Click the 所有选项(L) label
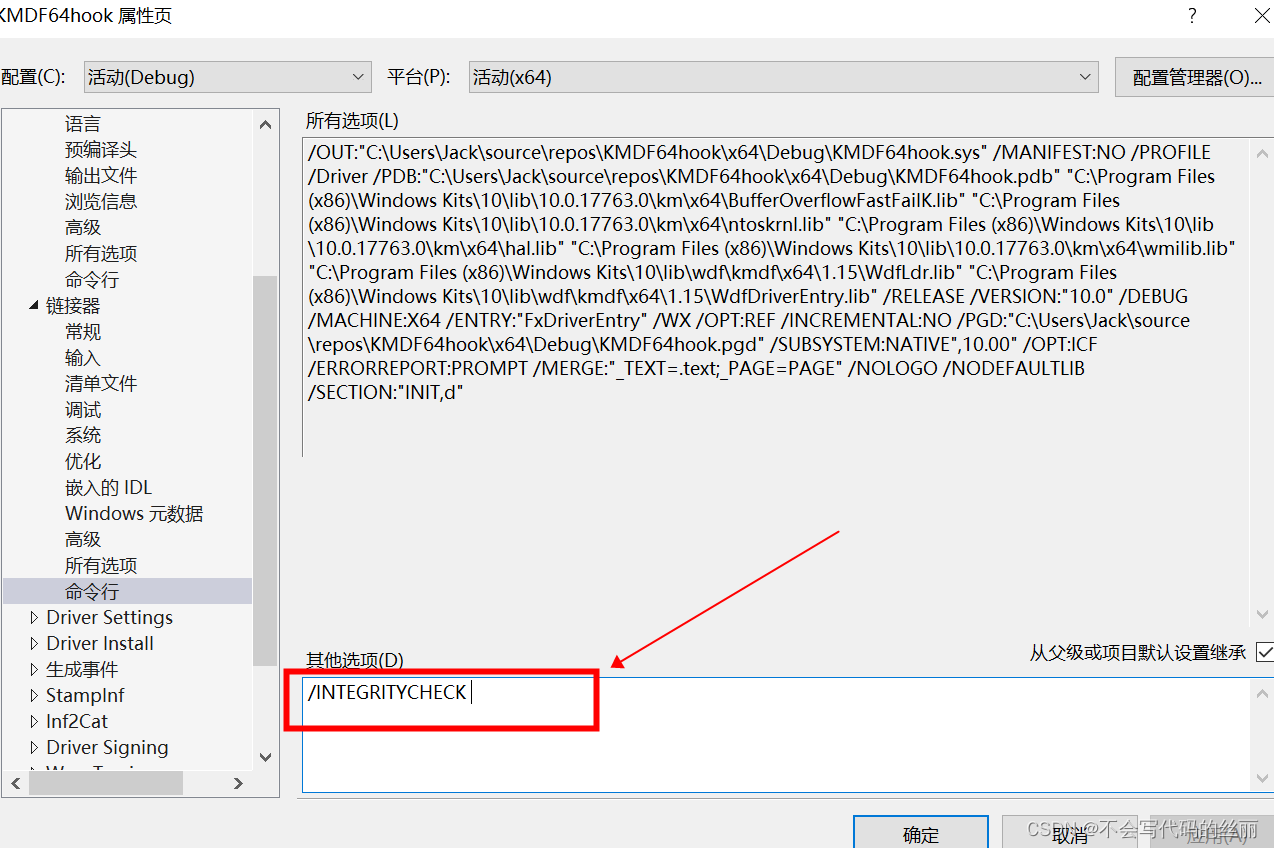Image resolution: width=1274 pixels, height=848 pixels. (352, 121)
